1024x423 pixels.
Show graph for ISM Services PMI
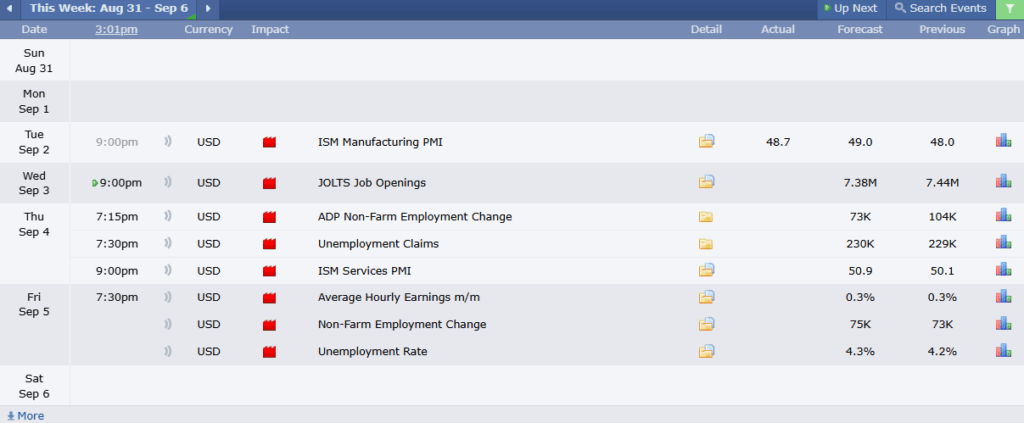pos(1003,270)
